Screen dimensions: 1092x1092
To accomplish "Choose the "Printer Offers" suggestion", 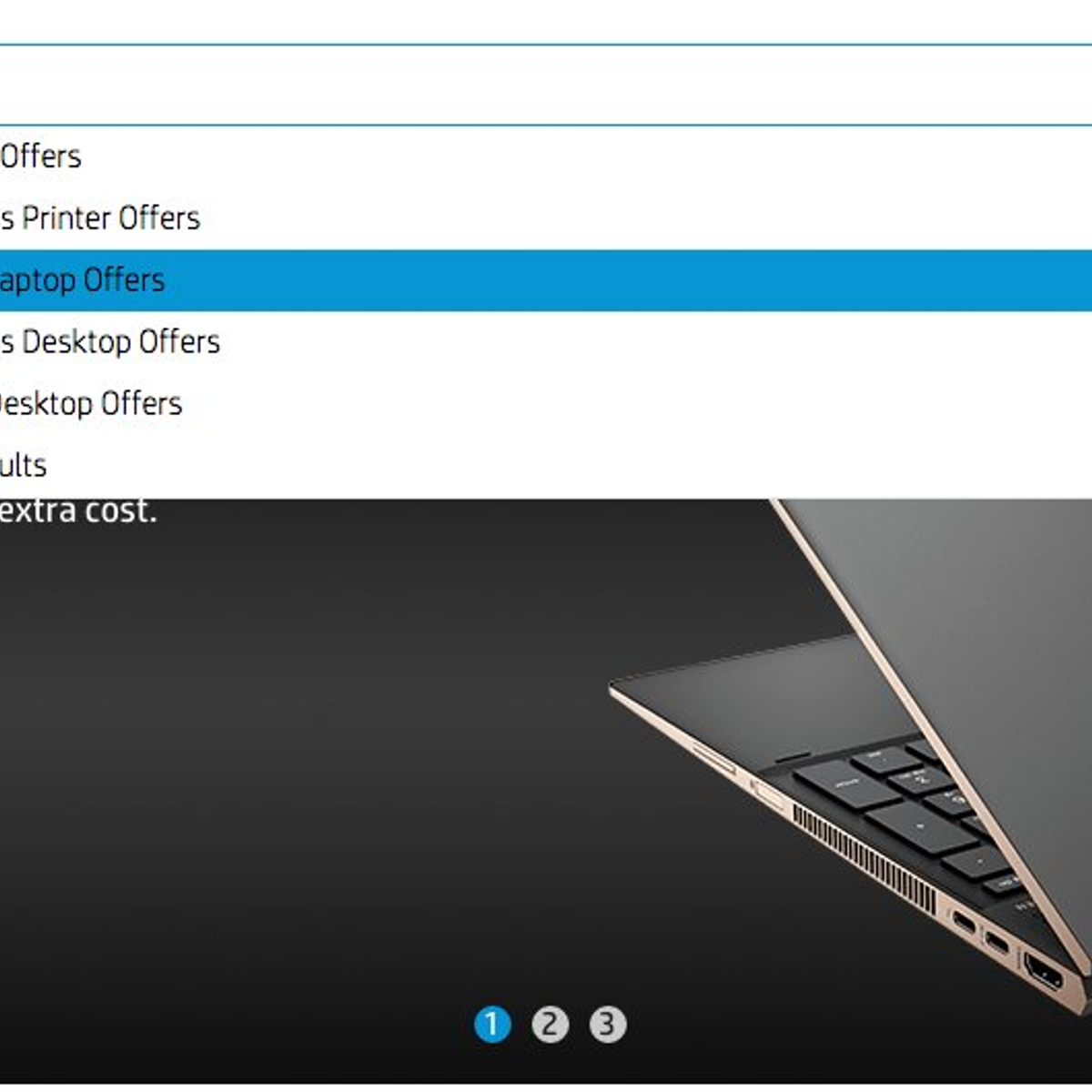I will 546,218.
